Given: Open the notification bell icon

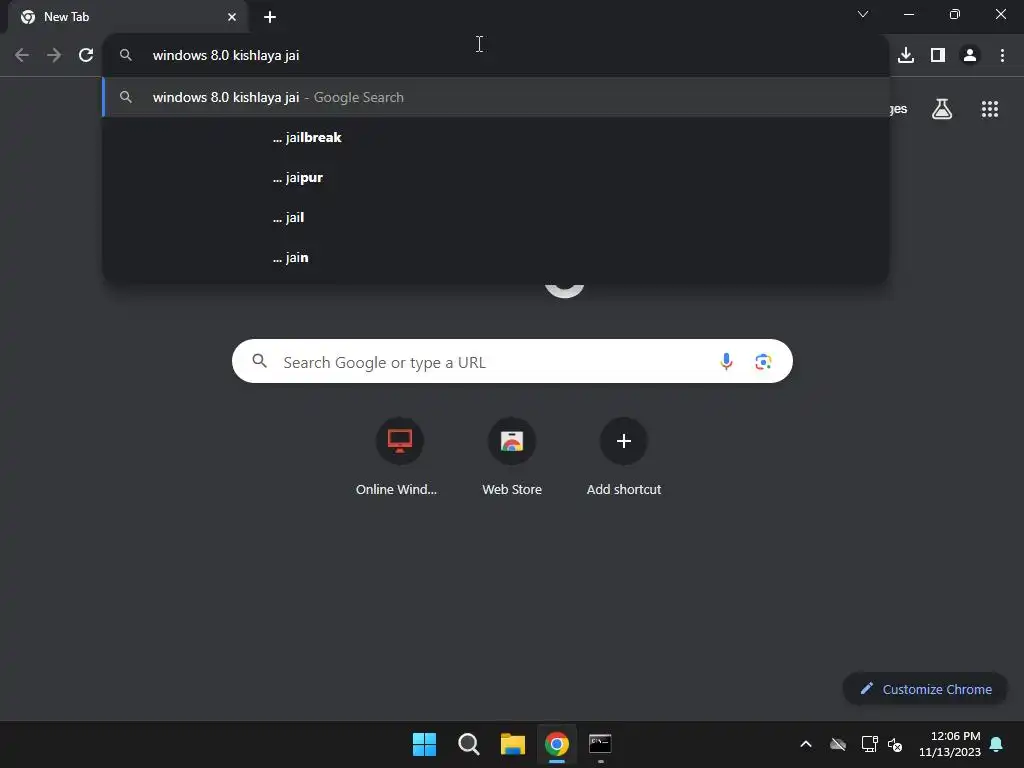Looking at the screenshot, I should coord(997,744).
